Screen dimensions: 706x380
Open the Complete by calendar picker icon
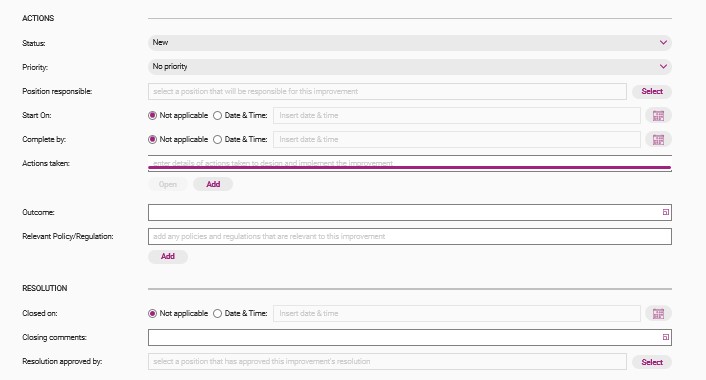click(658, 140)
